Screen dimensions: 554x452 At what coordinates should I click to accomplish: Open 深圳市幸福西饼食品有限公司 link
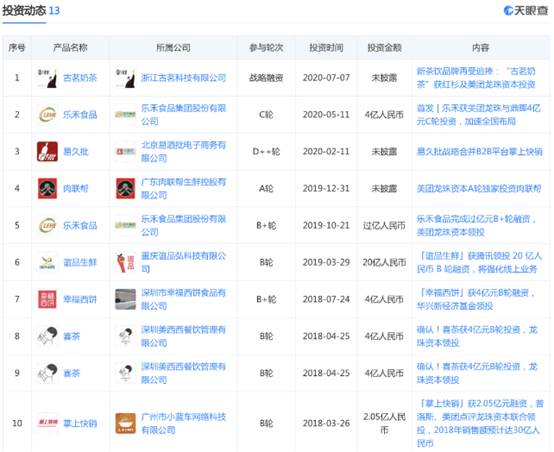(x=183, y=299)
